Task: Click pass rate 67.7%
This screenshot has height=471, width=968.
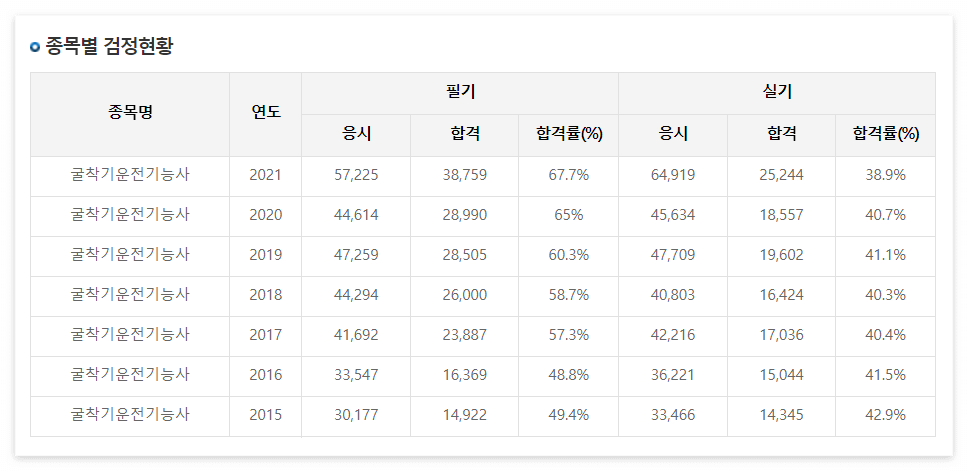Action: (569, 175)
